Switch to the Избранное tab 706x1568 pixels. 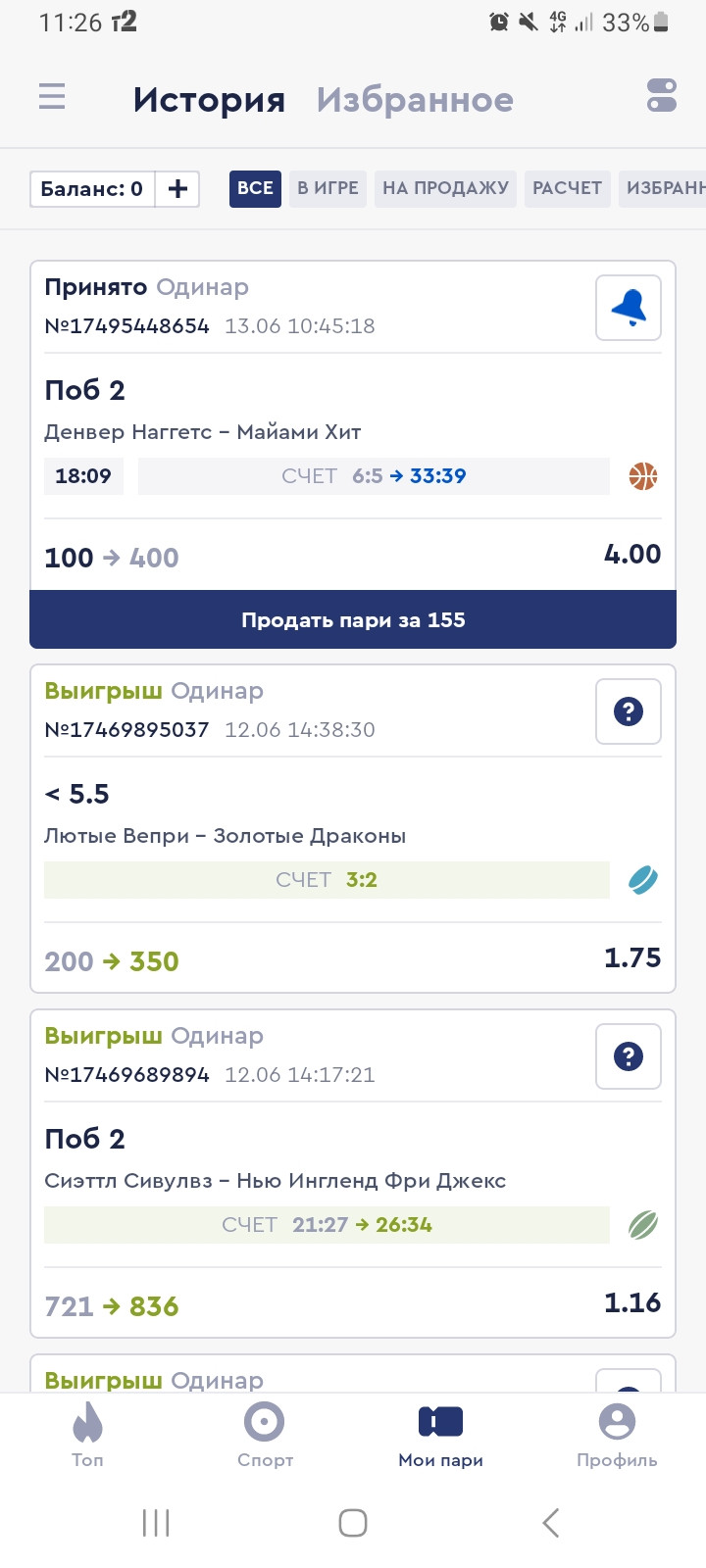[x=415, y=99]
